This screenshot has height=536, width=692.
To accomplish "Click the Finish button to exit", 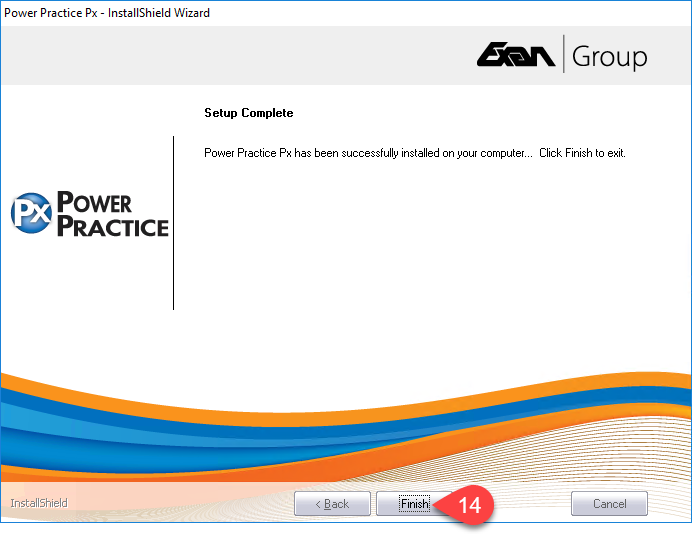I will point(414,503).
